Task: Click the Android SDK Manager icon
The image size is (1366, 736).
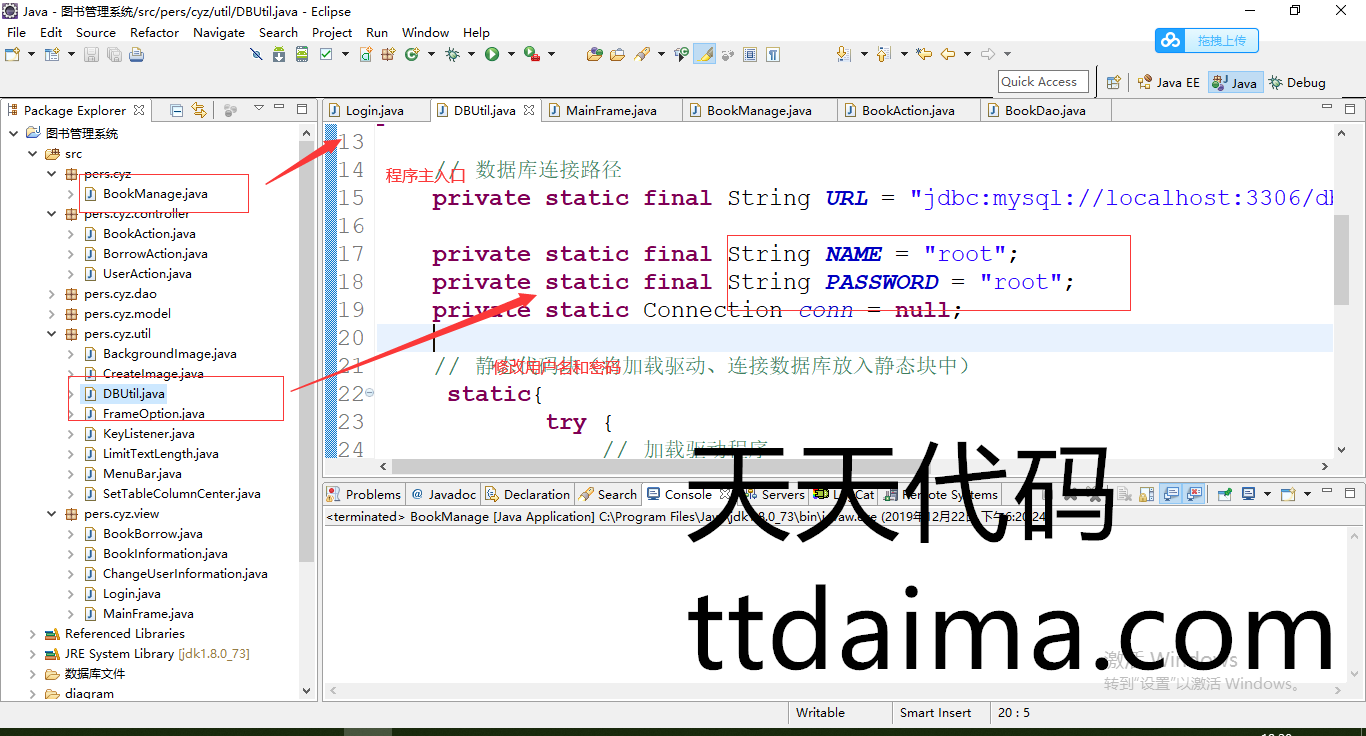Action: point(279,54)
